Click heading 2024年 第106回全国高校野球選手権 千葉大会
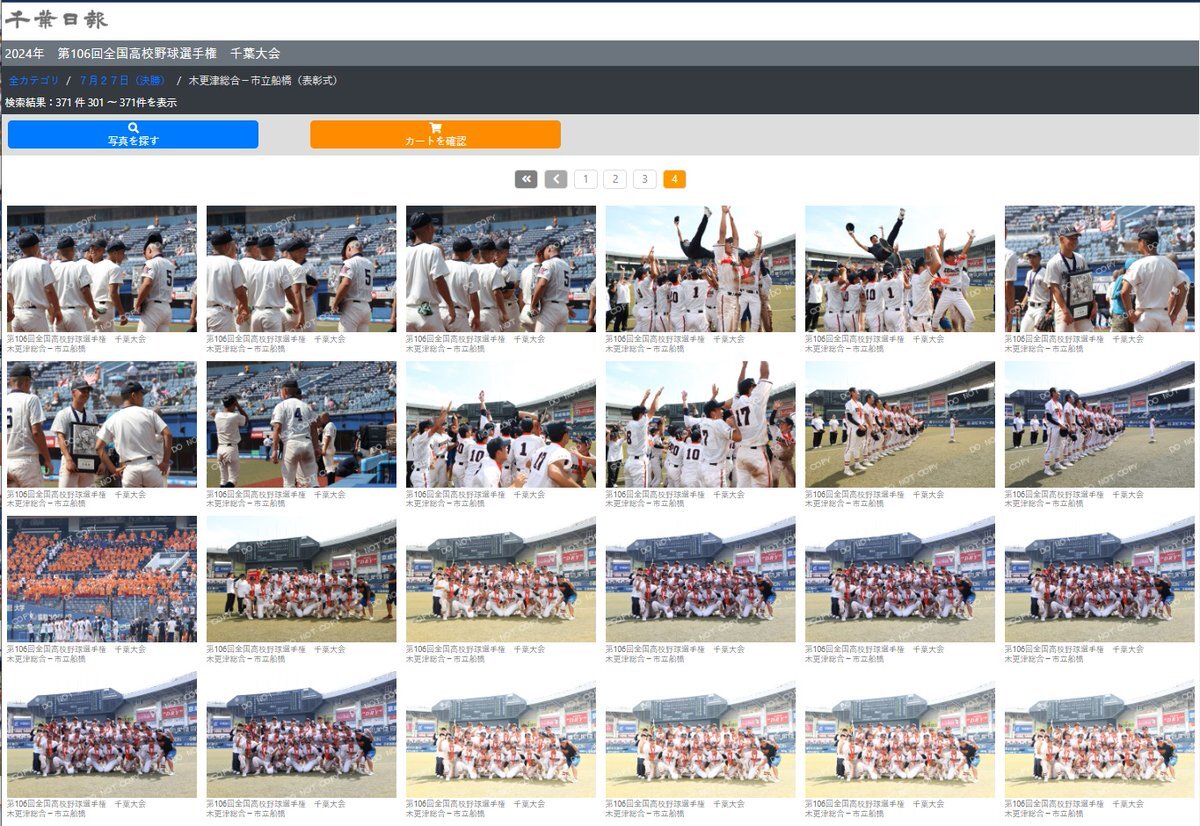This screenshot has width=1200, height=826. pyautogui.click(x=143, y=53)
